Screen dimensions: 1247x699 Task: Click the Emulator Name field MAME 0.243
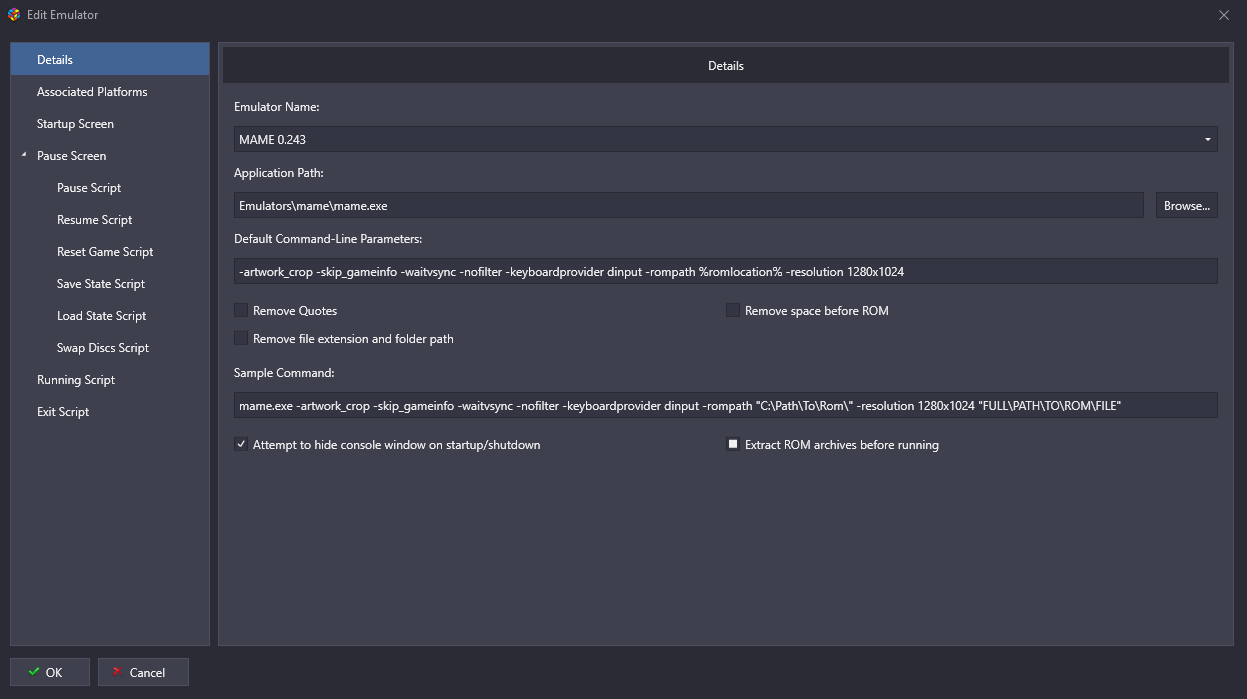[725, 139]
